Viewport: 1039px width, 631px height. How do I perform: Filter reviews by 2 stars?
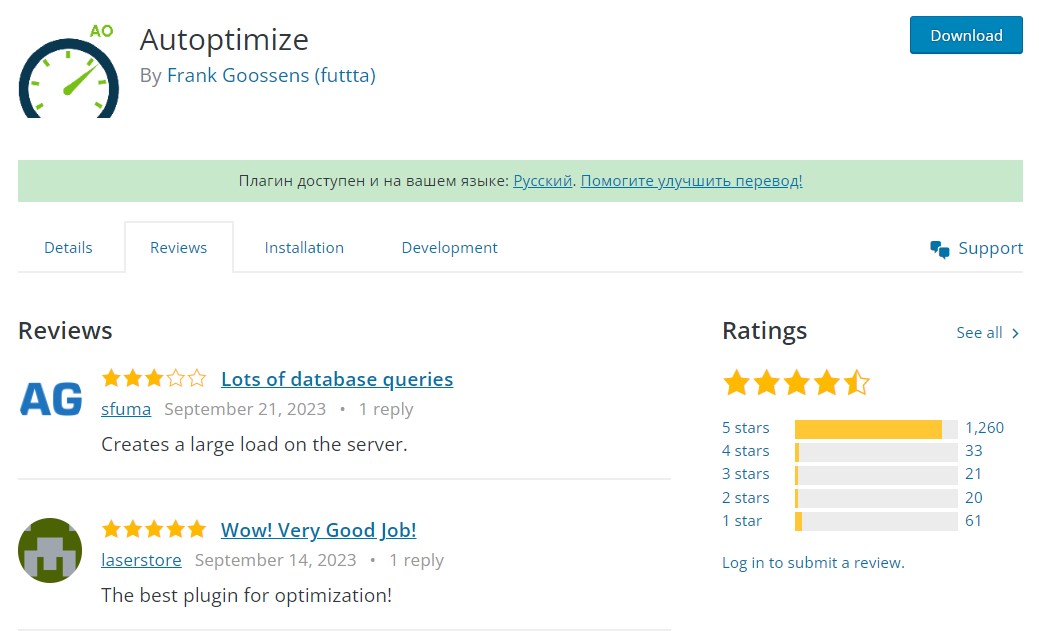point(745,498)
